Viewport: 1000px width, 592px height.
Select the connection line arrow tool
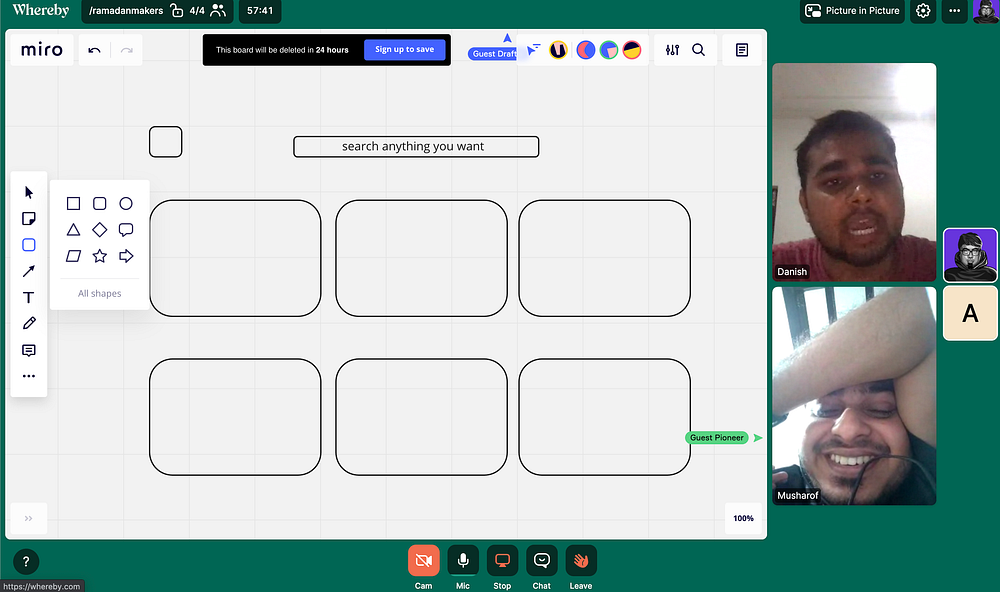point(29,271)
